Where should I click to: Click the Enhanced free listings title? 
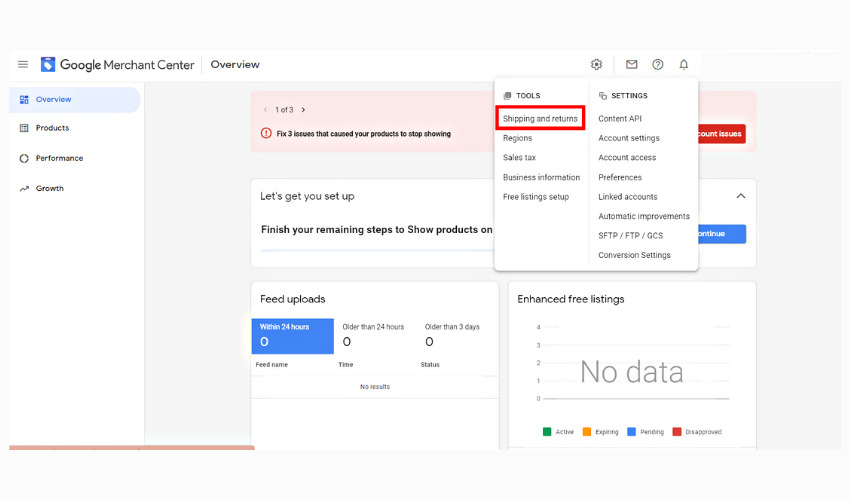571,299
